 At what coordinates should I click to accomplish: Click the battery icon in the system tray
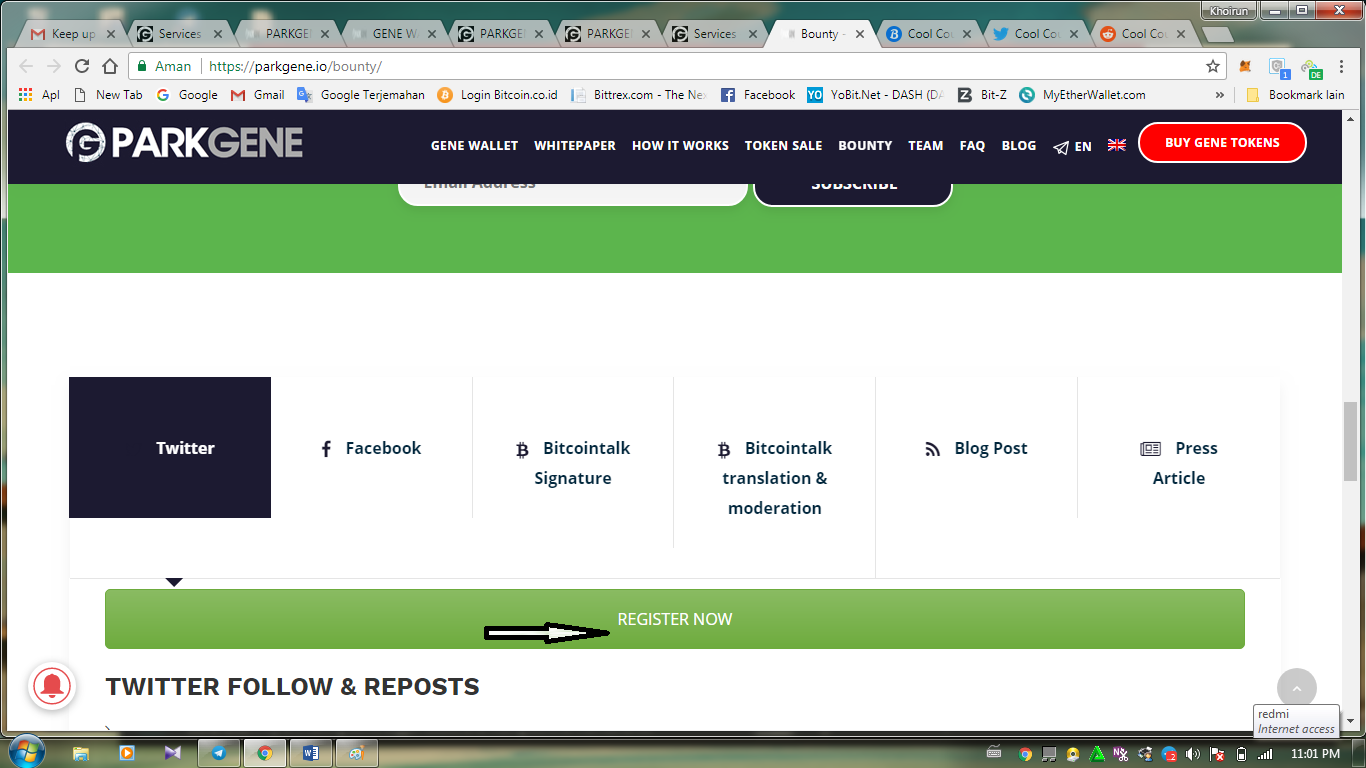(1241, 754)
